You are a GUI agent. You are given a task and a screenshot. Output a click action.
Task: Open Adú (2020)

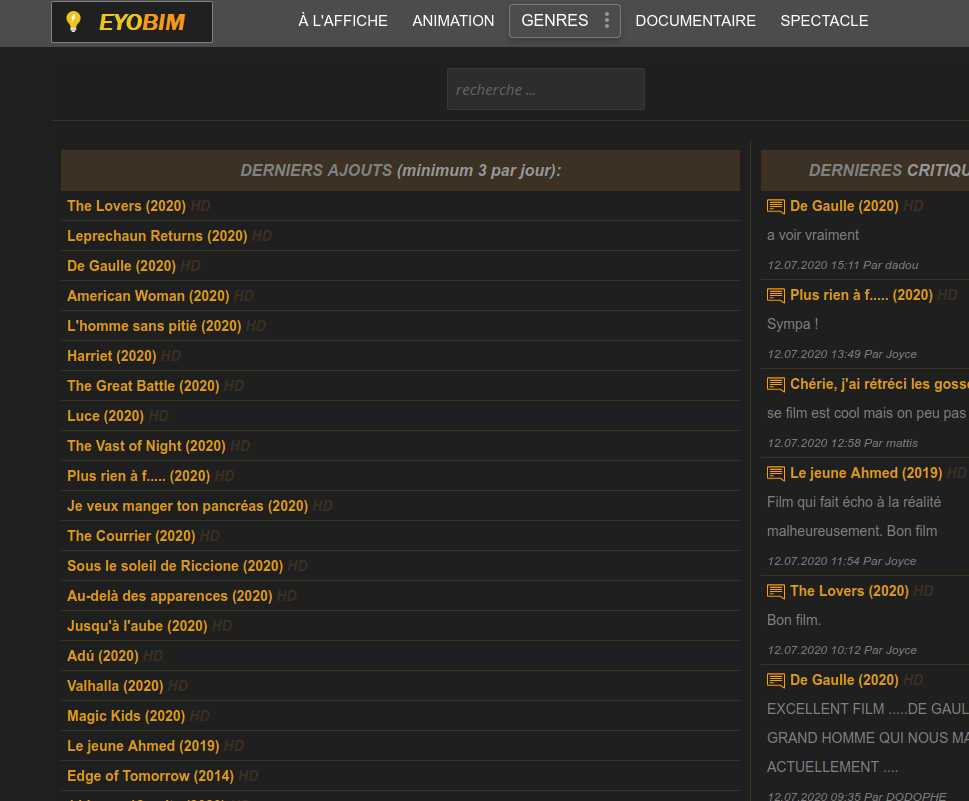103,656
